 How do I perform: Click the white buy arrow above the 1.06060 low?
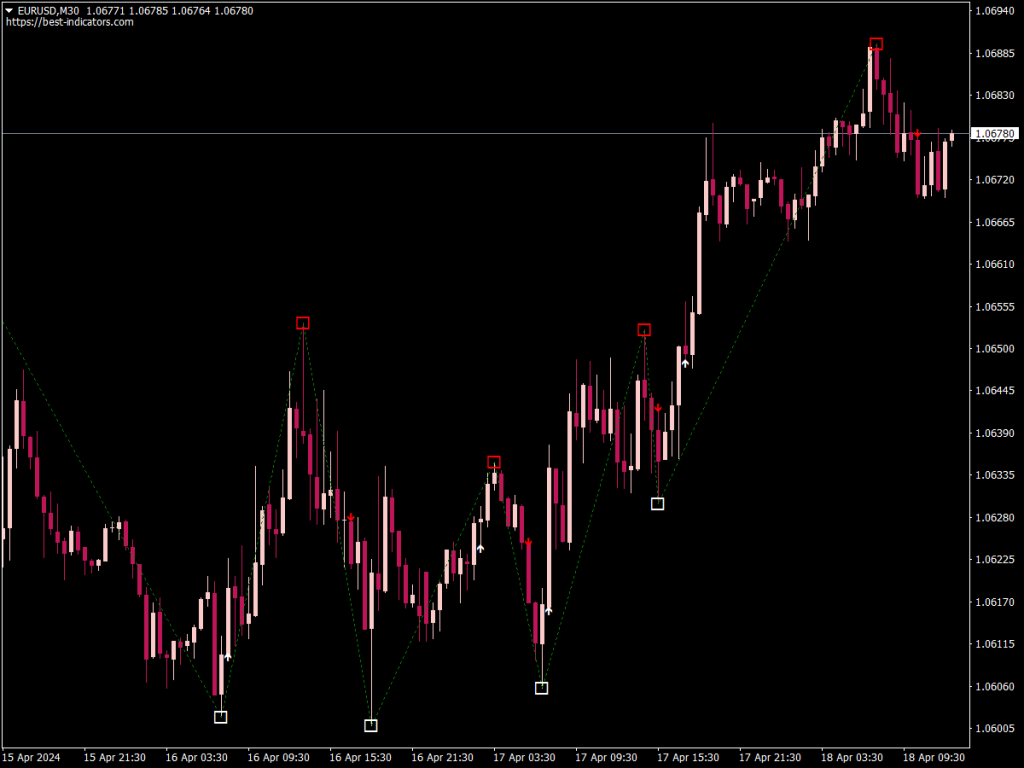point(549,611)
